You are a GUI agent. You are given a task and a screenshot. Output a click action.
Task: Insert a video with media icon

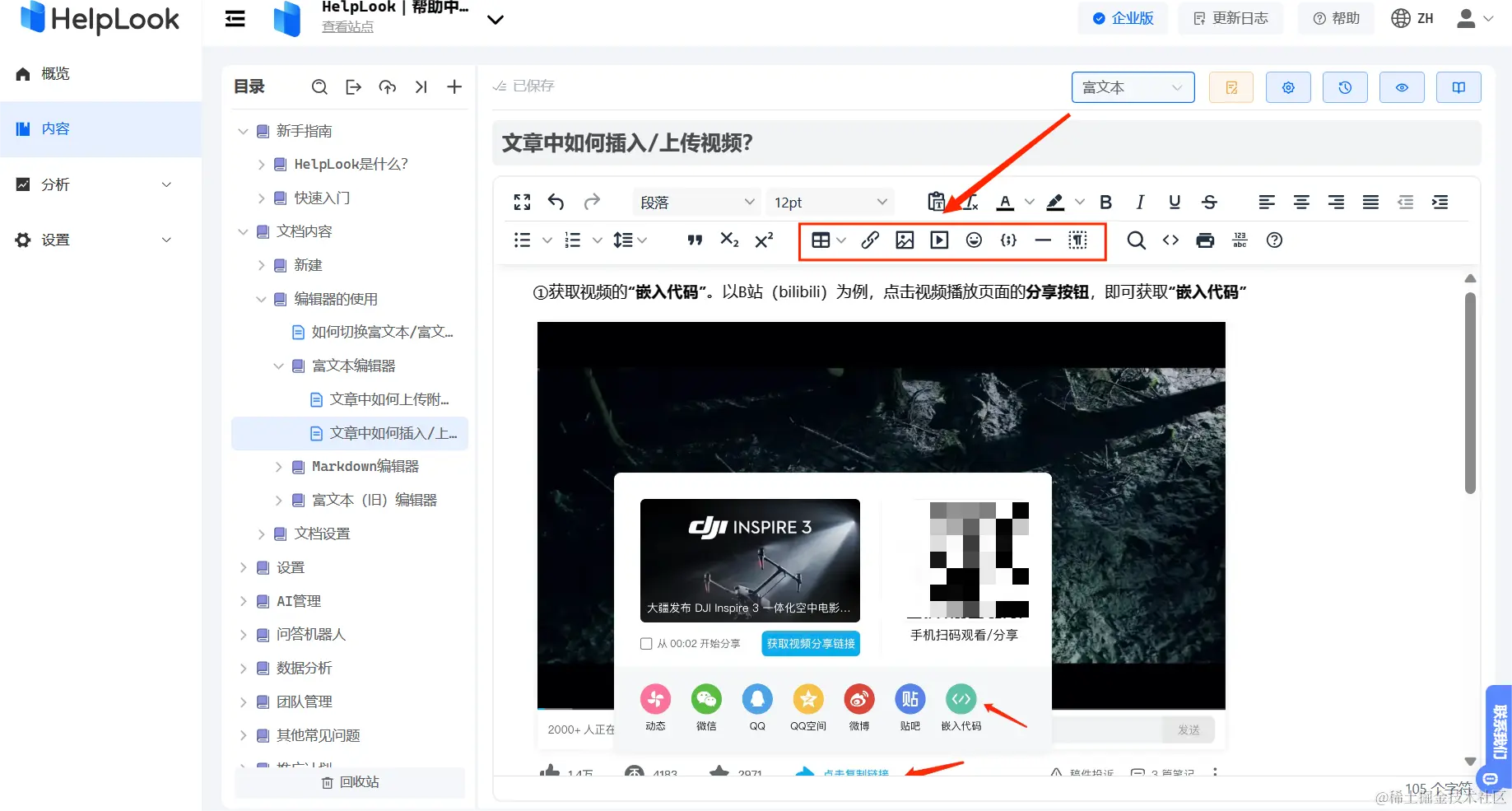pos(939,240)
